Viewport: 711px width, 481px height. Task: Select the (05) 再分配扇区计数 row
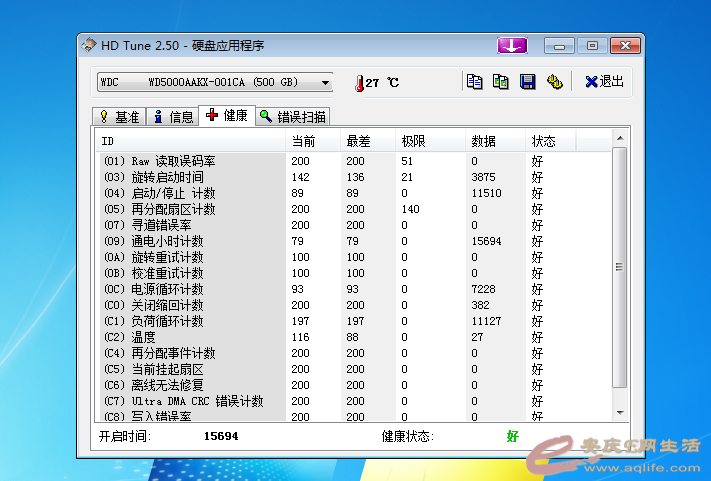pos(190,209)
